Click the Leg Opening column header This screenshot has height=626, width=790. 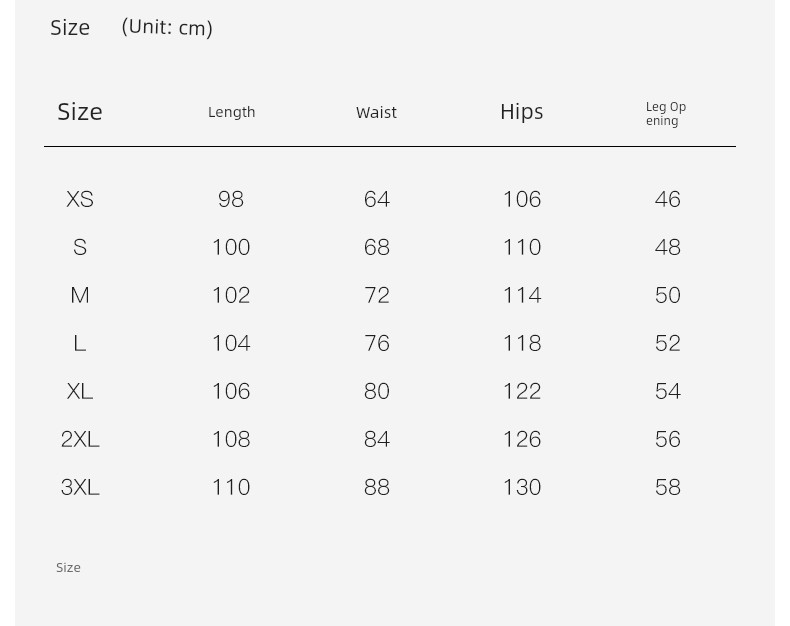click(x=666, y=114)
